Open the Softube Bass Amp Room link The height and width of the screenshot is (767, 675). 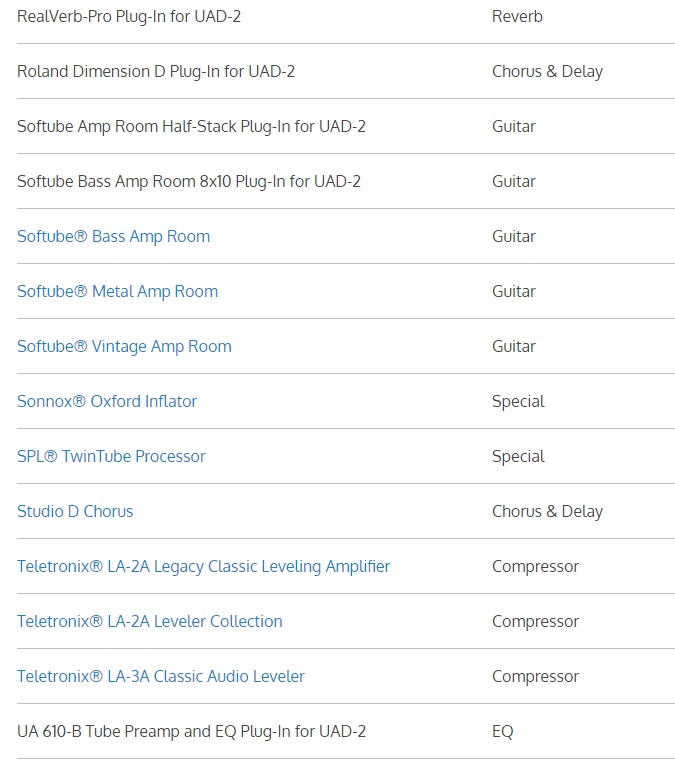click(x=113, y=237)
